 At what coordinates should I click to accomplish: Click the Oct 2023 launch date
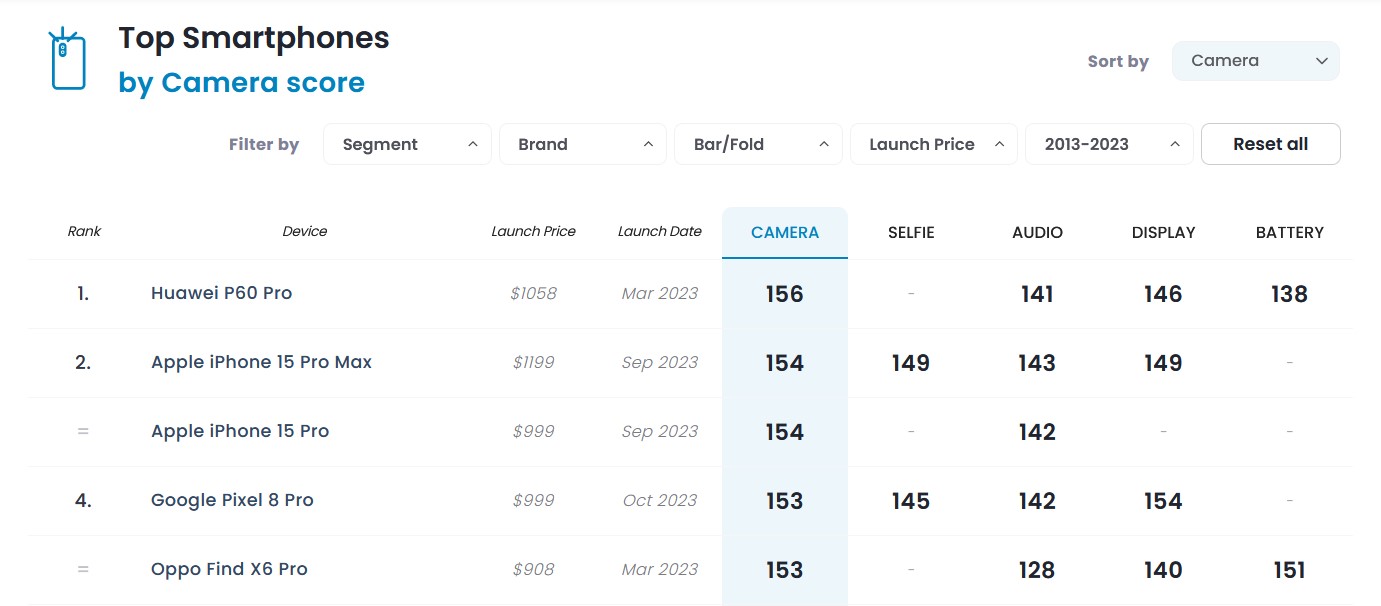click(660, 500)
